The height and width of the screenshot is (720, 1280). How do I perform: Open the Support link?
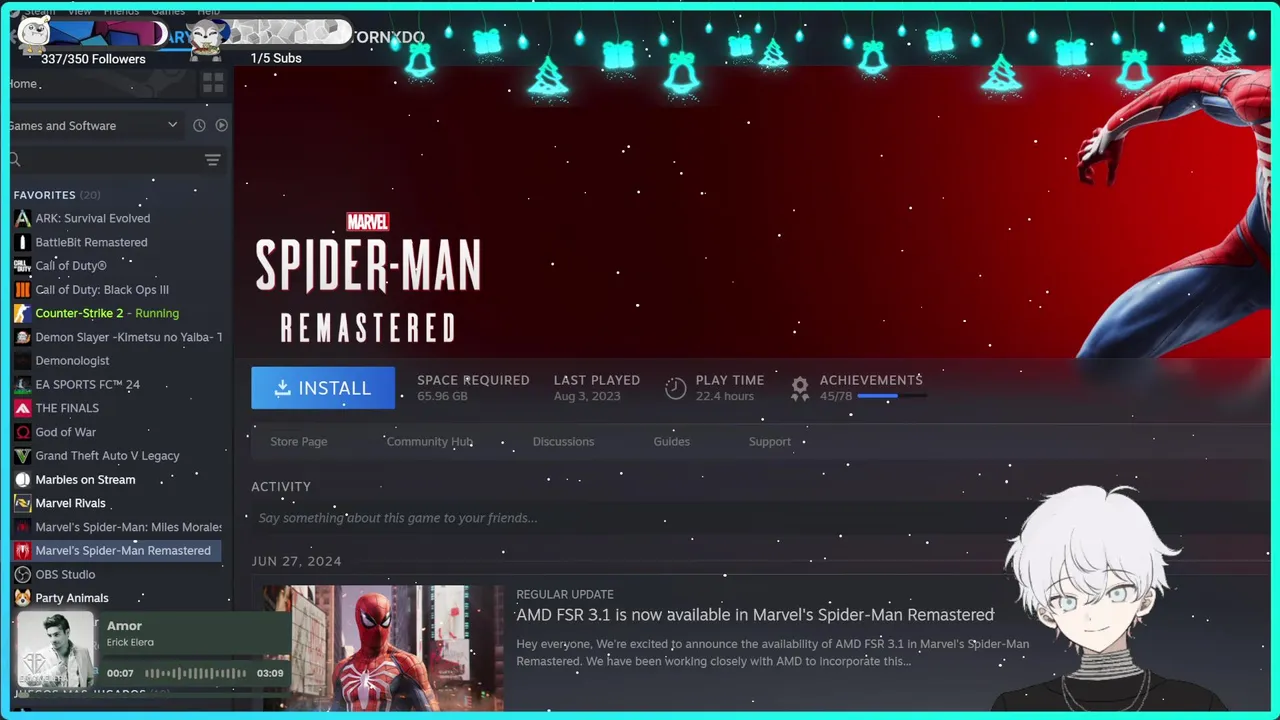point(770,441)
